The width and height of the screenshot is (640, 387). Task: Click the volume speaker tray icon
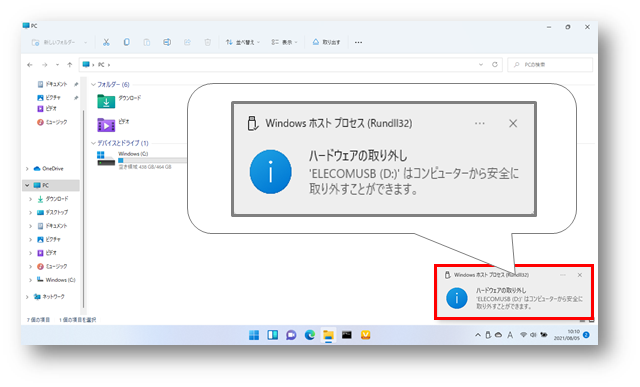533,335
